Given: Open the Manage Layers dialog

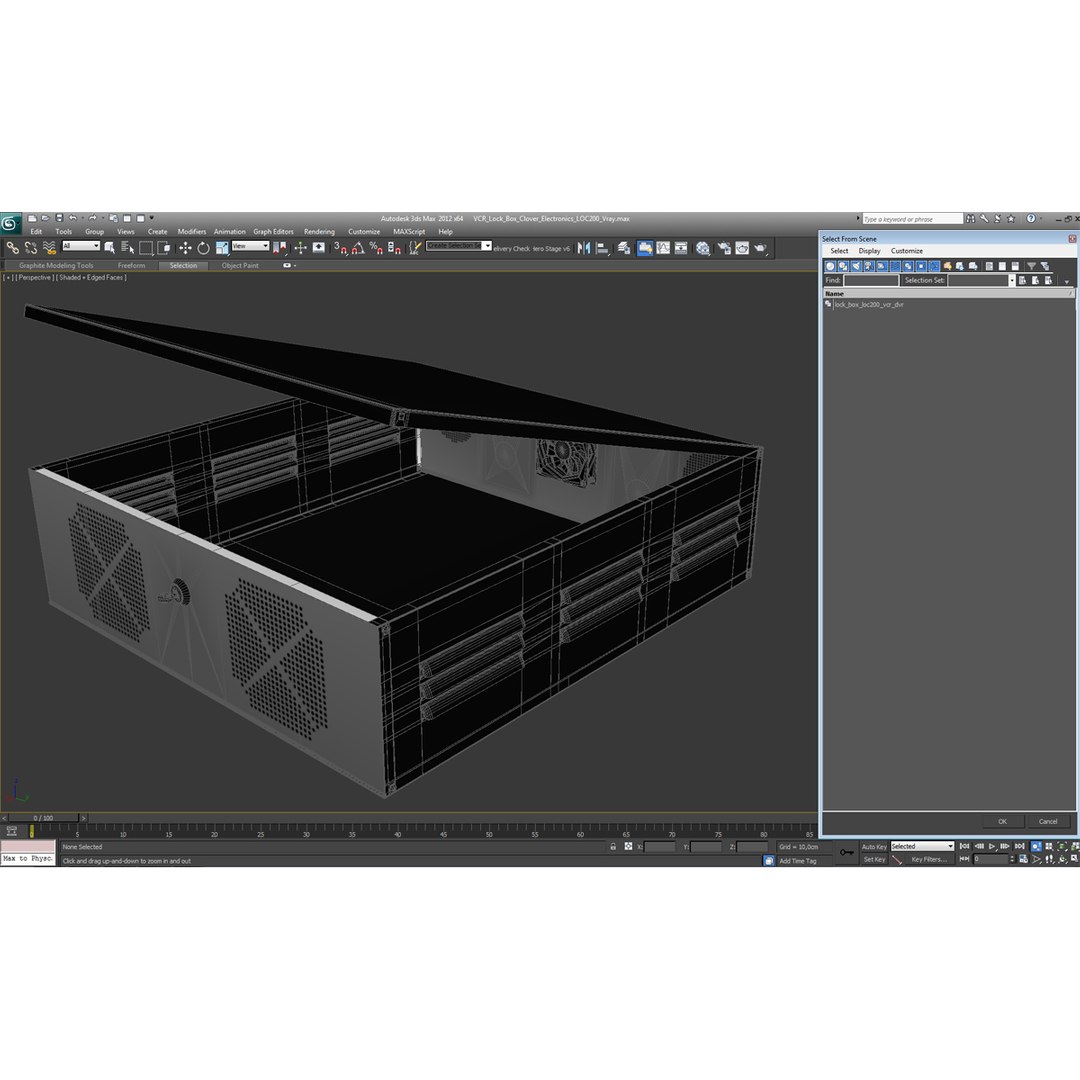Looking at the screenshot, I should click(624, 248).
